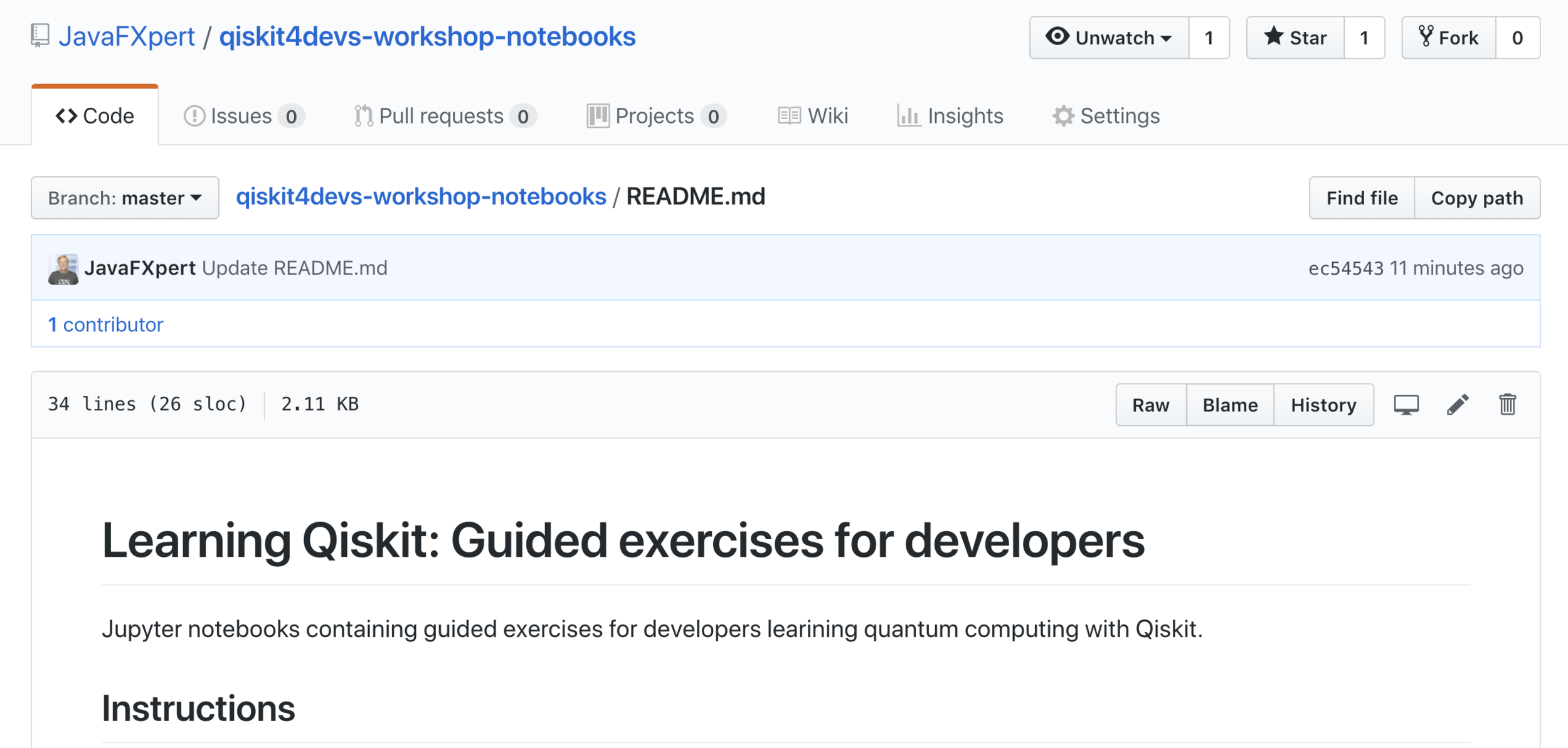
Task: Click JavaFXpert's avatar thumbnail in commit bar
Action: [63, 269]
